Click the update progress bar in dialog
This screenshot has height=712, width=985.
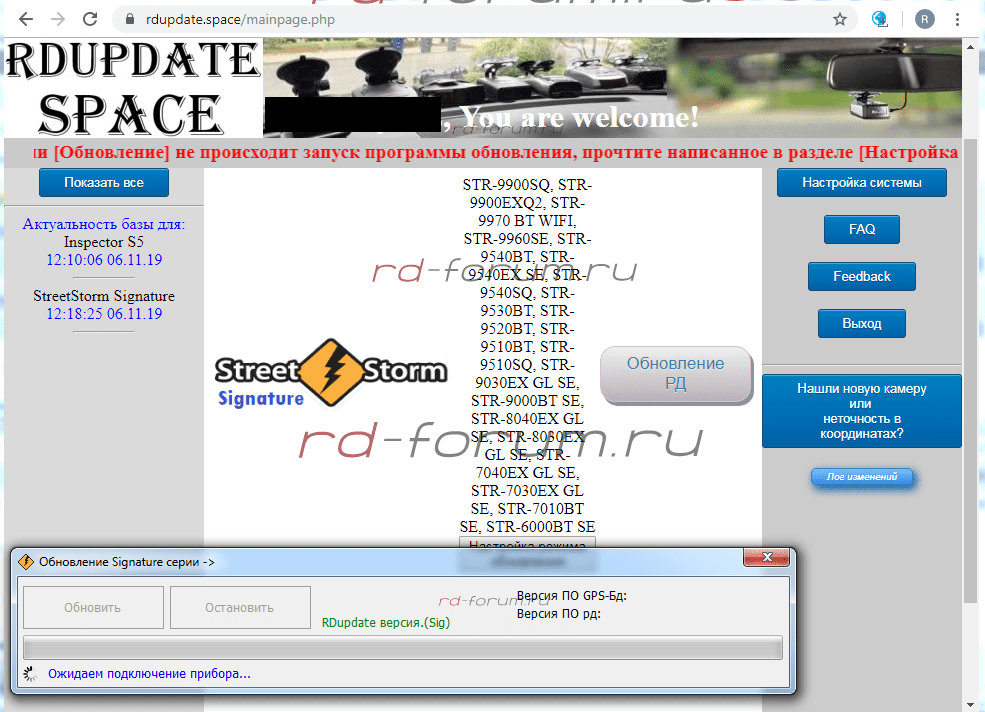[403, 647]
